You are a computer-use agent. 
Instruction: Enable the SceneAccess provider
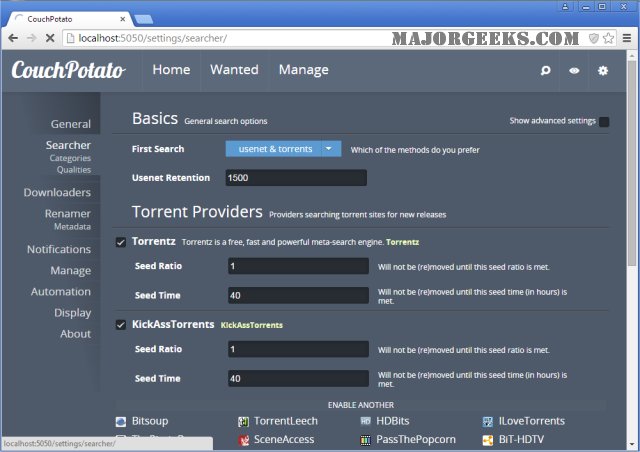tap(284, 439)
